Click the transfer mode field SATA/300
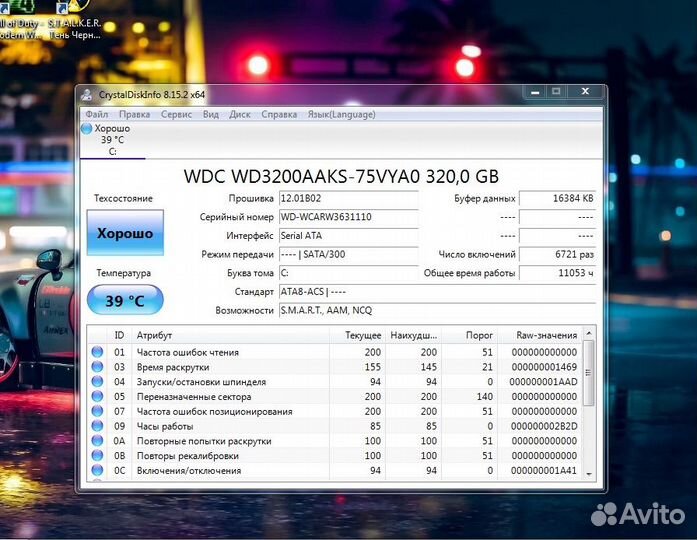The width and height of the screenshot is (697, 540). coord(348,254)
